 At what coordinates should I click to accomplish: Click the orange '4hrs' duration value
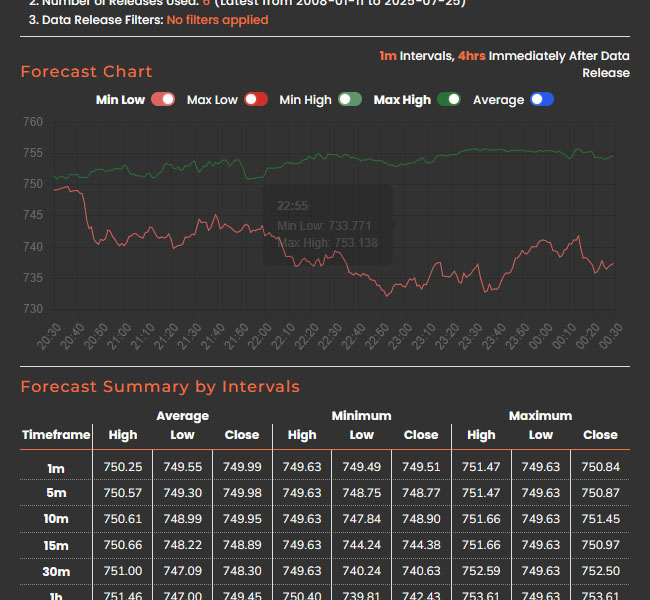[471, 56]
